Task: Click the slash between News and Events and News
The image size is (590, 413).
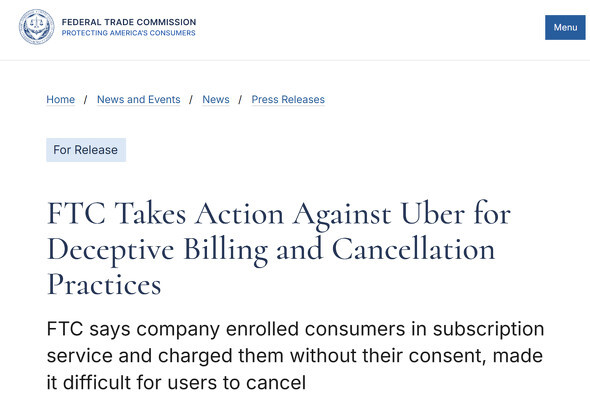Action: (191, 100)
